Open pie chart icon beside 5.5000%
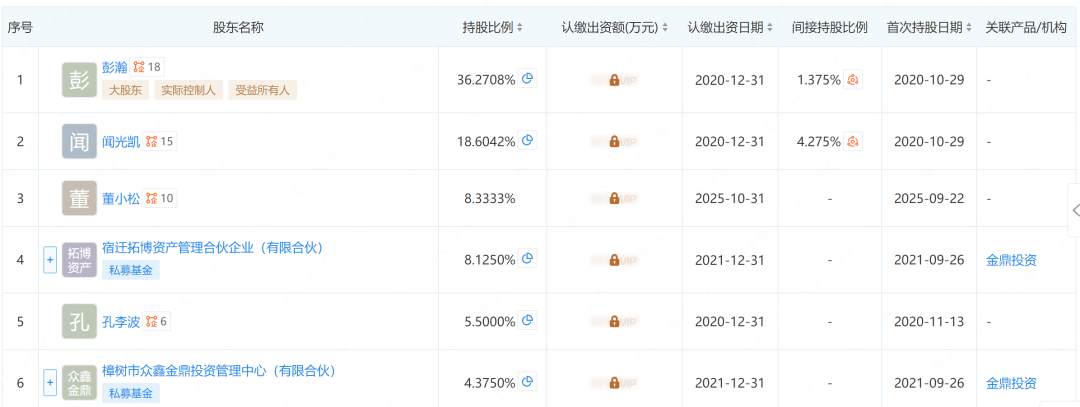 click(527, 320)
